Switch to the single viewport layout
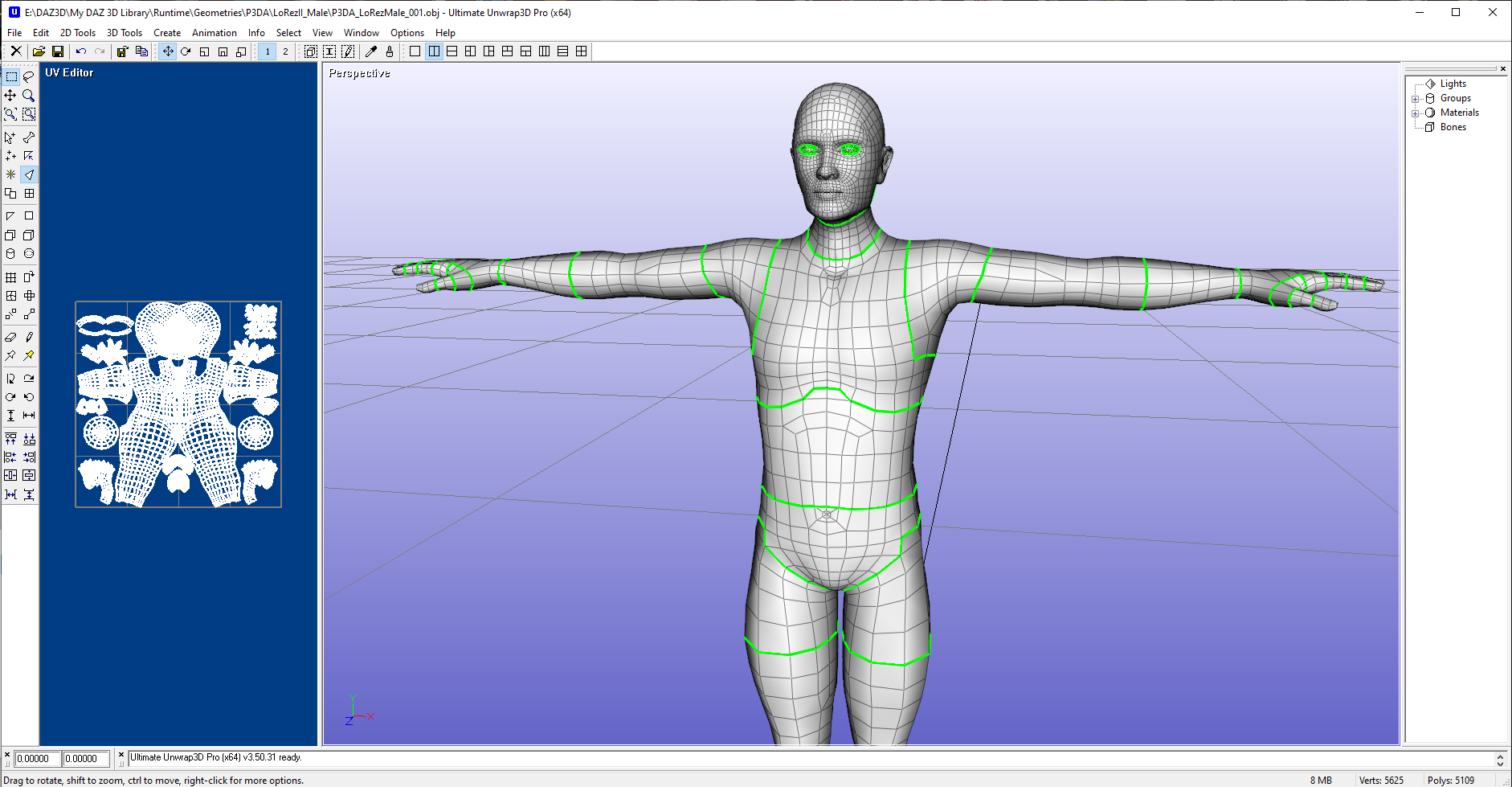Screen dimensions: 1512x787 tap(415, 51)
